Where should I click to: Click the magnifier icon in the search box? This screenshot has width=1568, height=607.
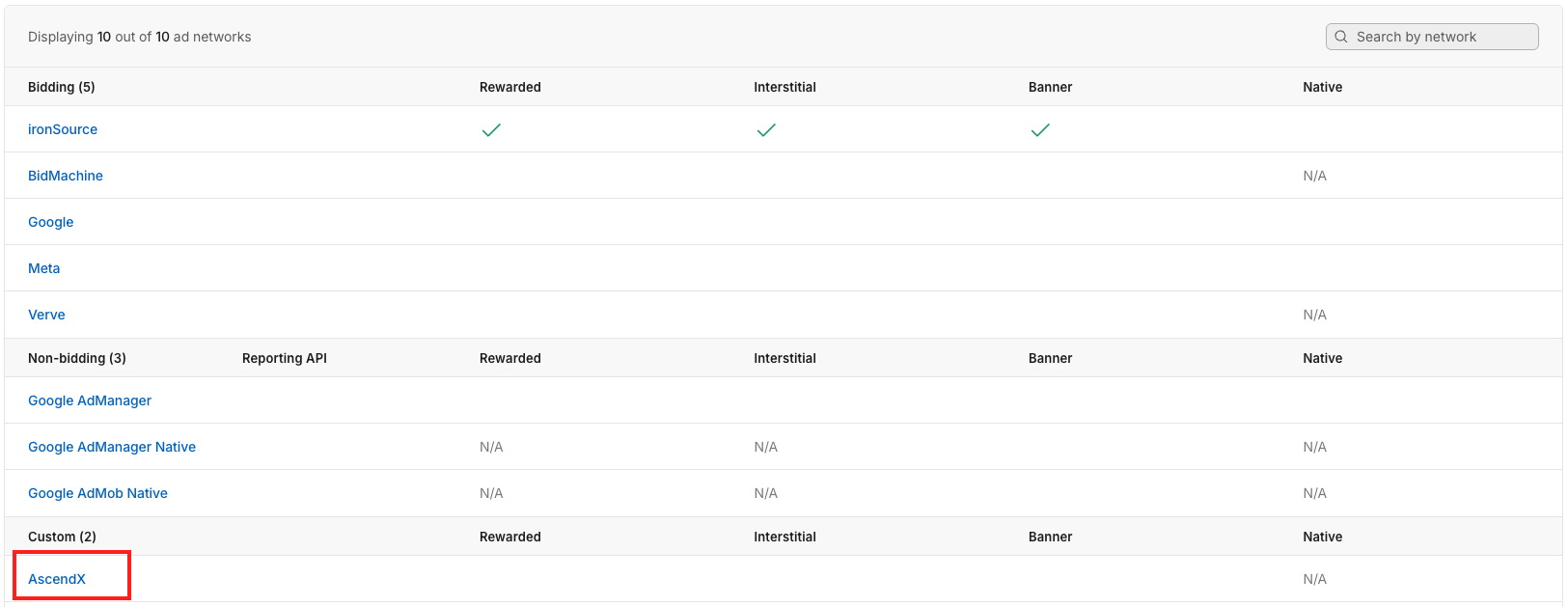pyautogui.click(x=1340, y=37)
